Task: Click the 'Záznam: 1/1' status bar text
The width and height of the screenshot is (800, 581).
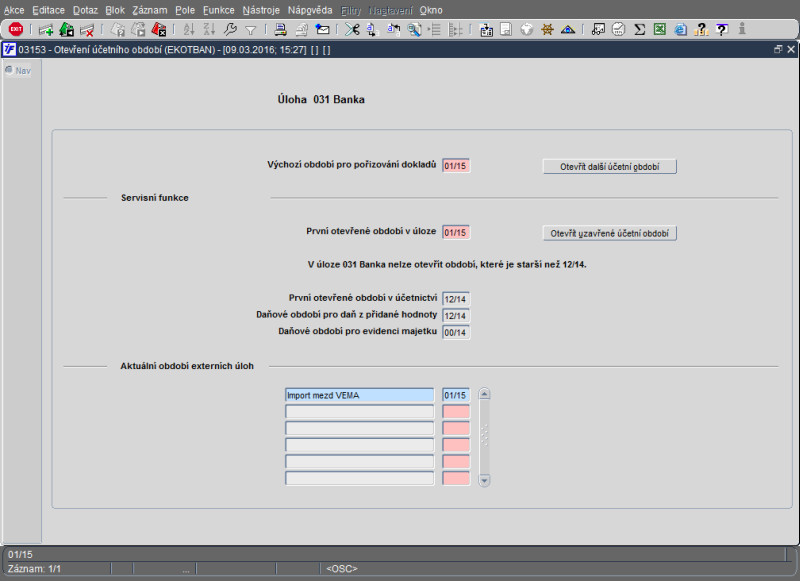Action: [x=35, y=568]
